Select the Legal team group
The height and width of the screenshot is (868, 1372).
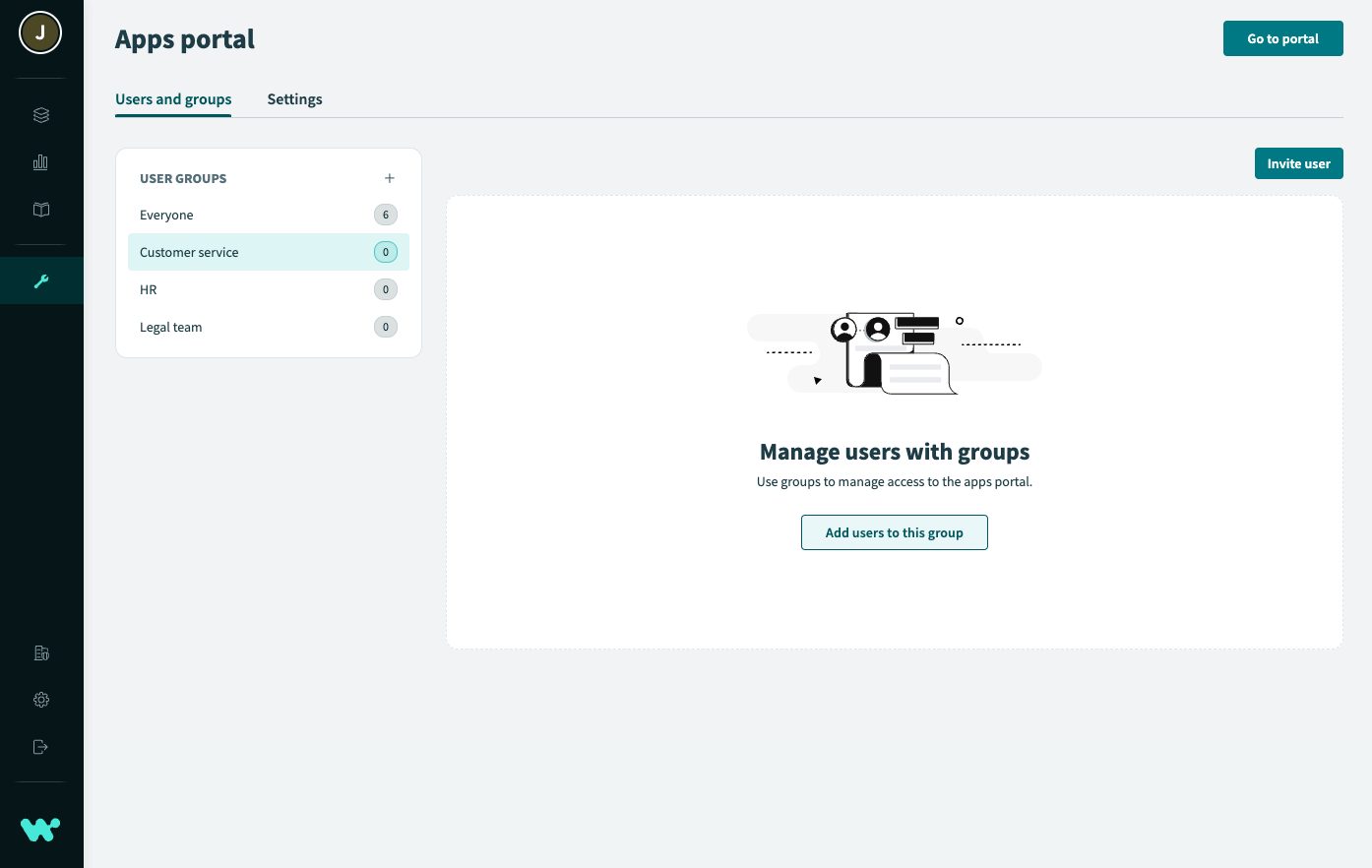point(171,328)
